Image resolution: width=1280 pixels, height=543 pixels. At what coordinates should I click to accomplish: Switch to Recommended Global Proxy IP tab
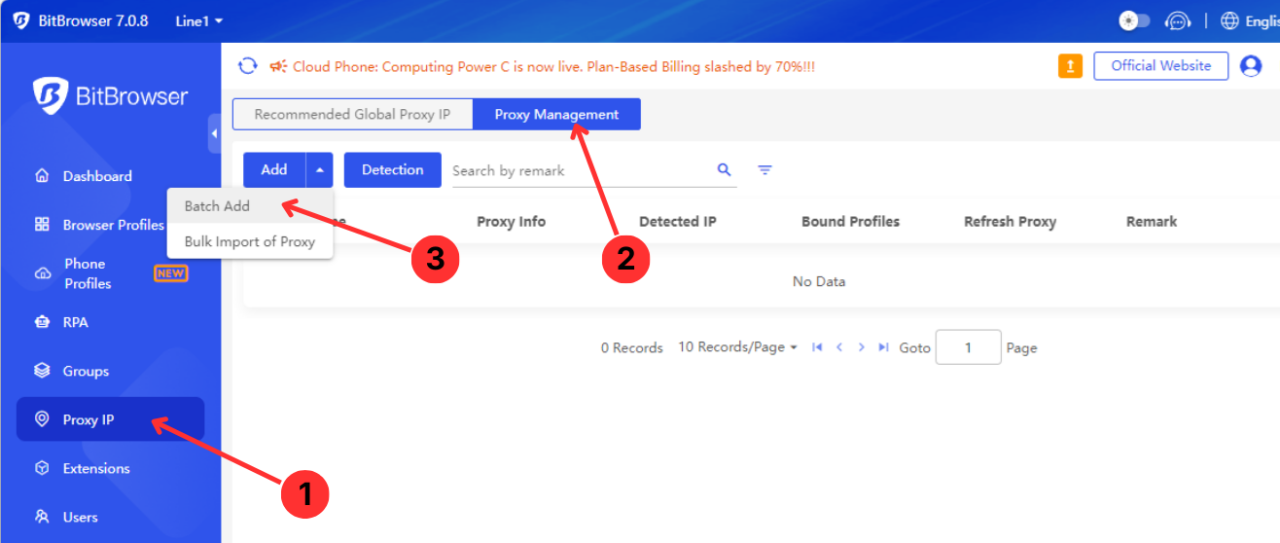[x=352, y=114]
